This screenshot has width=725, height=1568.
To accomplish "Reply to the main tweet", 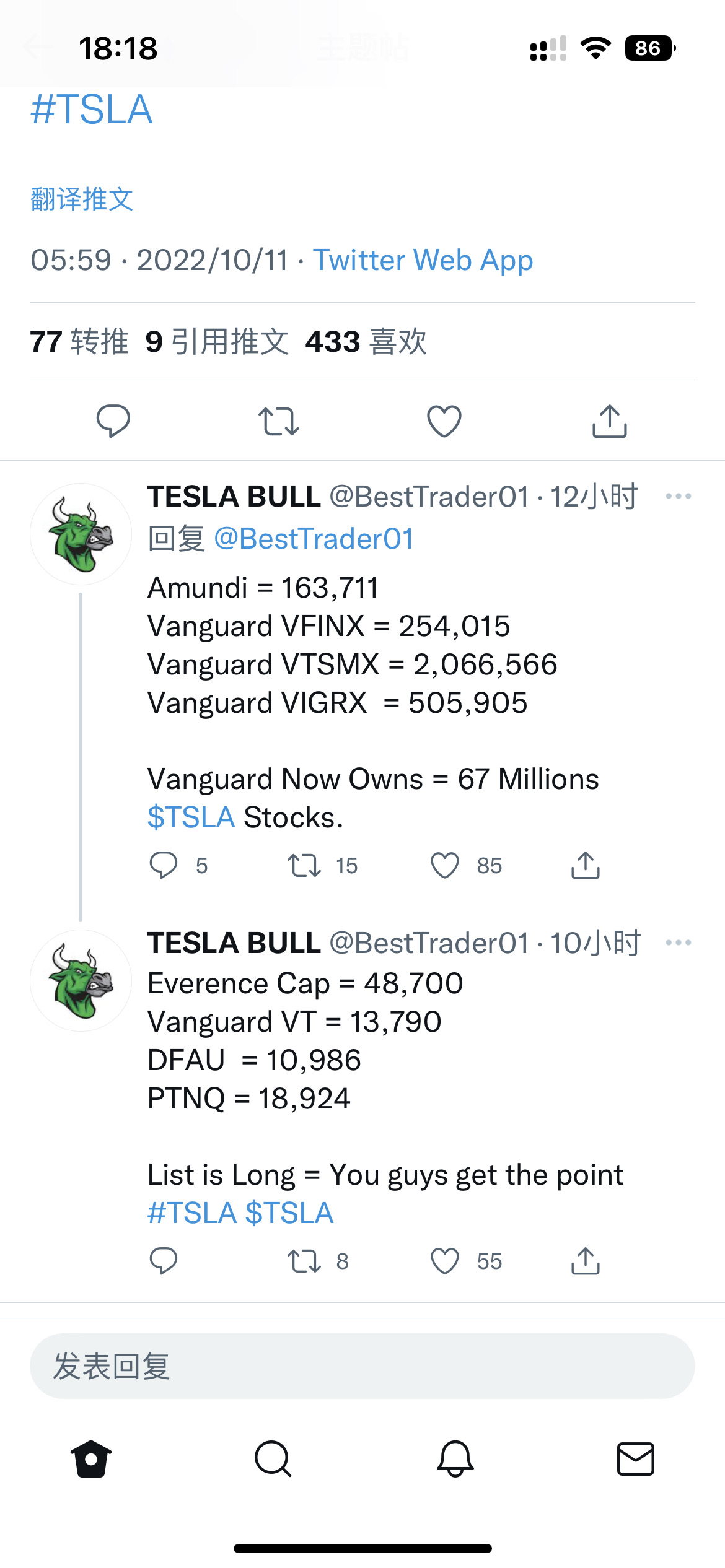I will [x=113, y=421].
